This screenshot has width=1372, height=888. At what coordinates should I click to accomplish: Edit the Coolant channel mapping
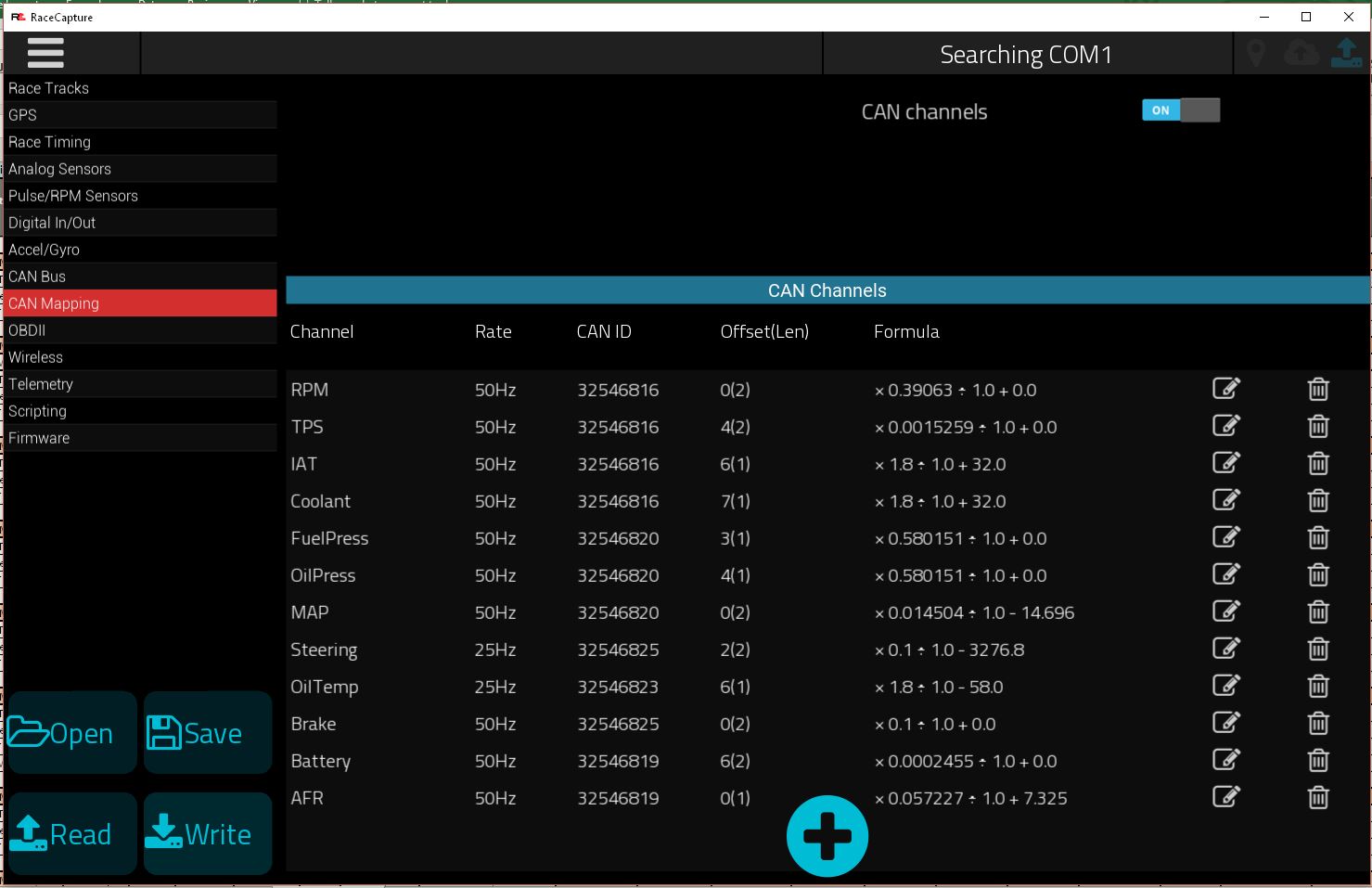coord(1226,500)
